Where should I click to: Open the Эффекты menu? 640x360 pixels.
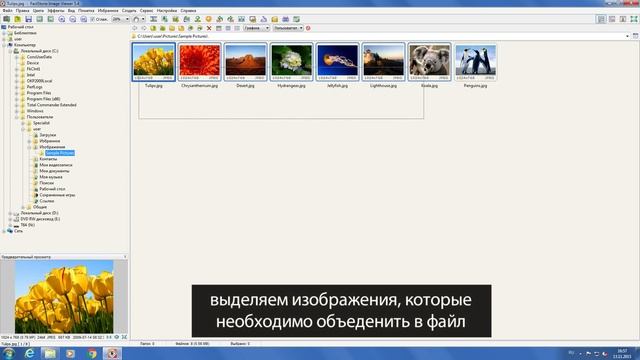(x=56, y=11)
